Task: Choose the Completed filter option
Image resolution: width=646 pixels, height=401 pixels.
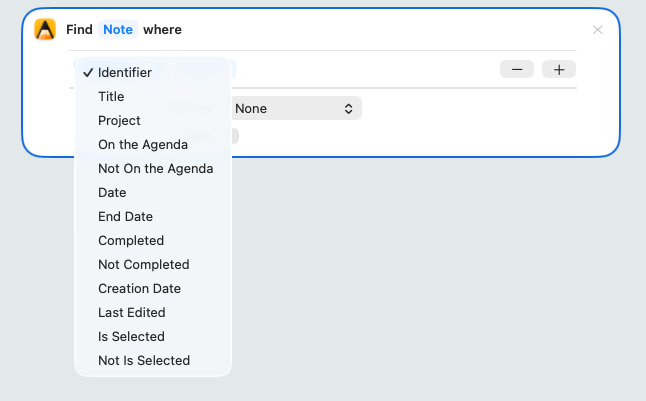Action: click(x=131, y=240)
